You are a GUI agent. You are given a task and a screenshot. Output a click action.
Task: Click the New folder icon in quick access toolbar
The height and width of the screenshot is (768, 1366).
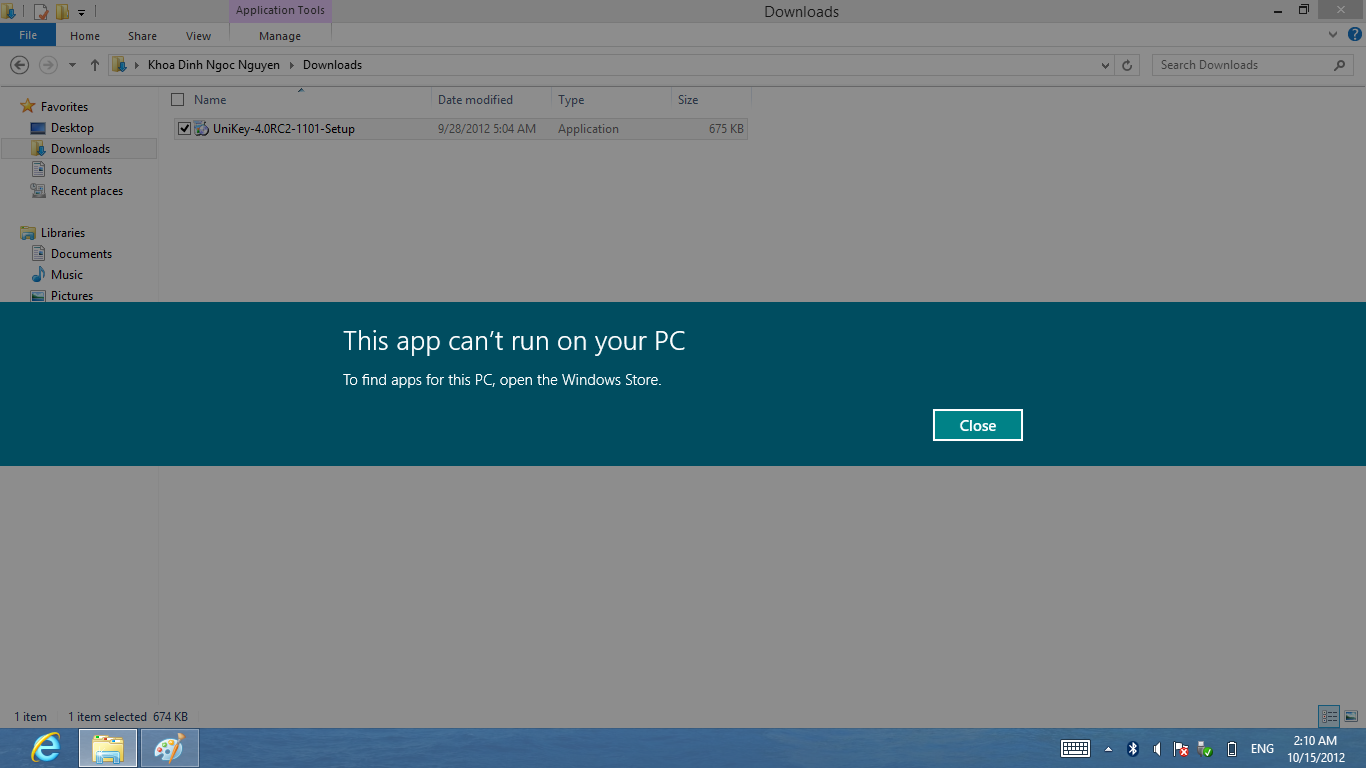click(62, 12)
